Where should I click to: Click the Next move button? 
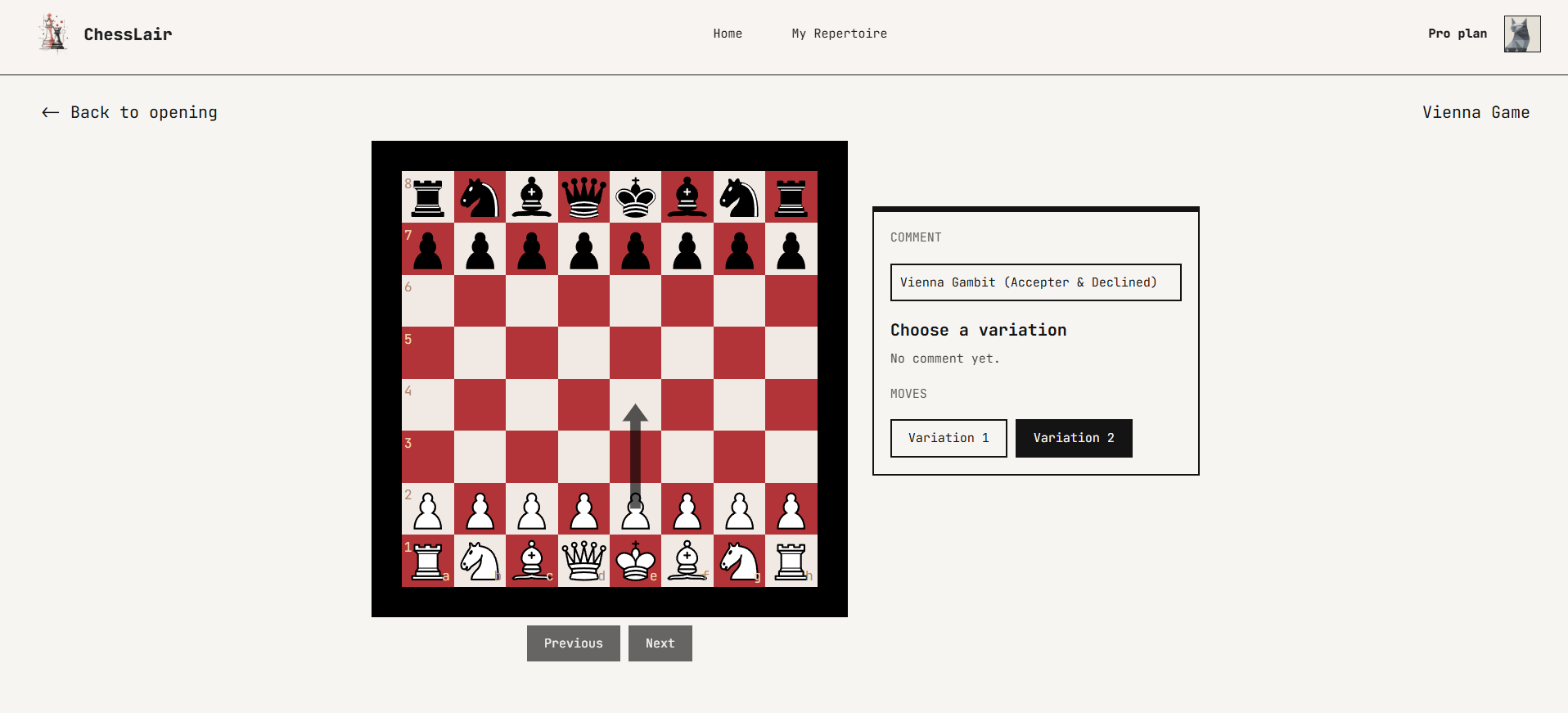[x=660, y=643]
